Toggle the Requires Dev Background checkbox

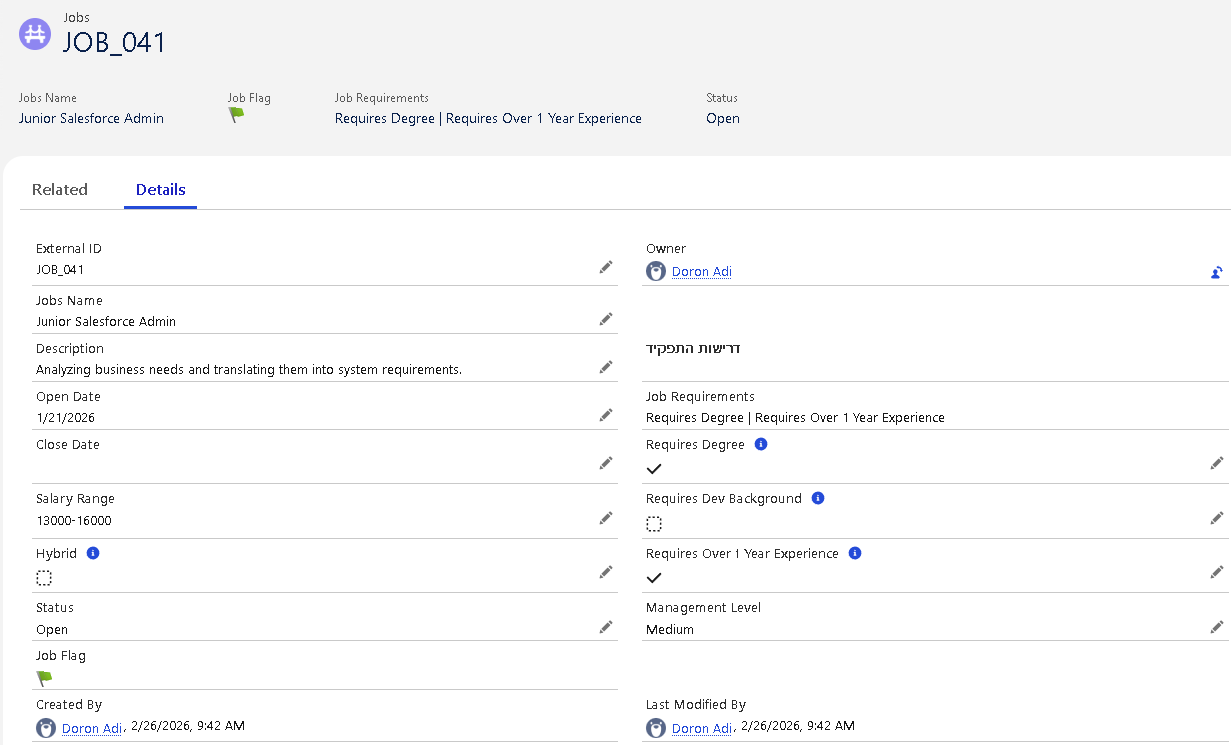(654, 524)
